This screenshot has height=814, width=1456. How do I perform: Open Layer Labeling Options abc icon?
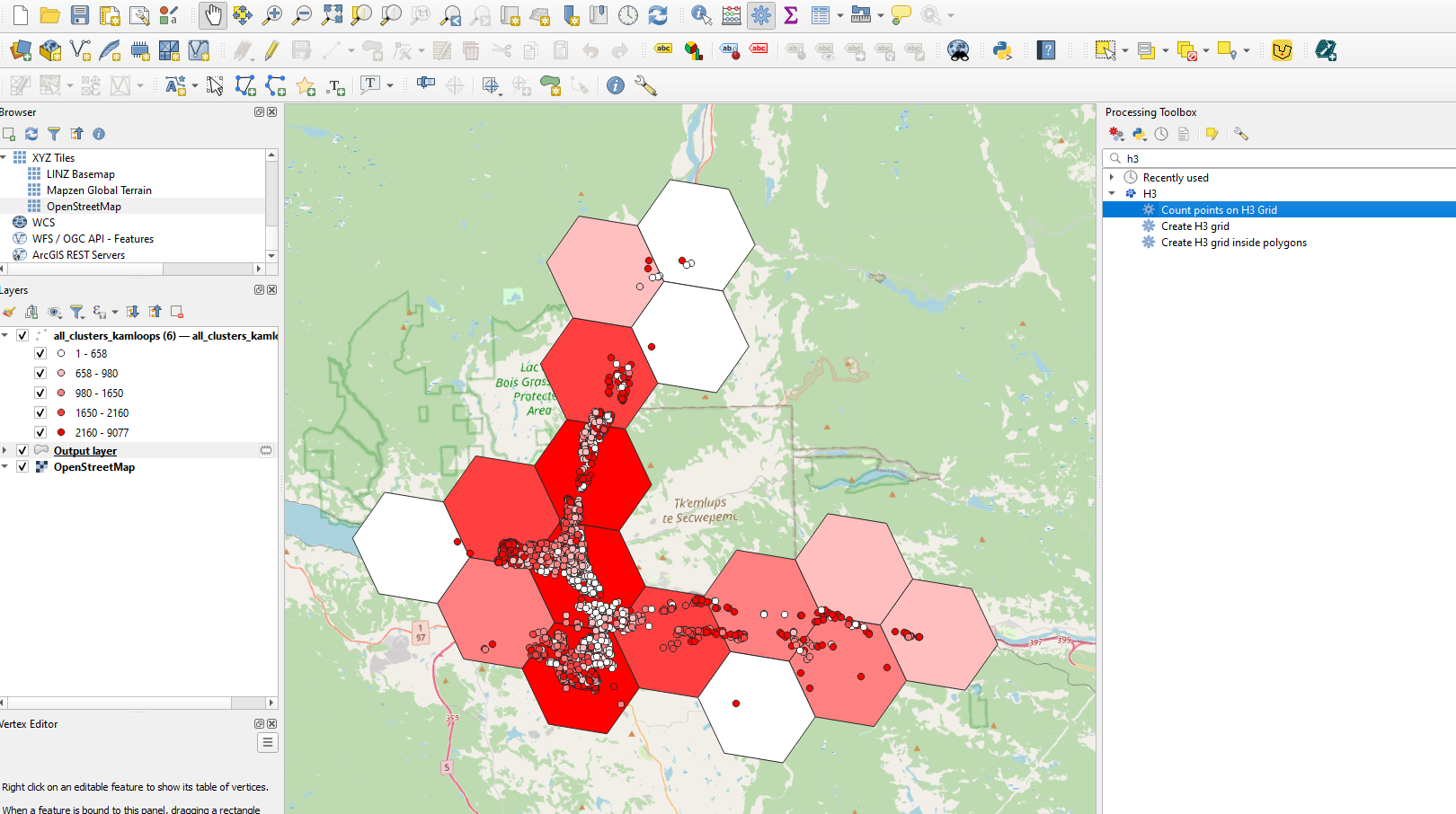(x=663, y=50)
